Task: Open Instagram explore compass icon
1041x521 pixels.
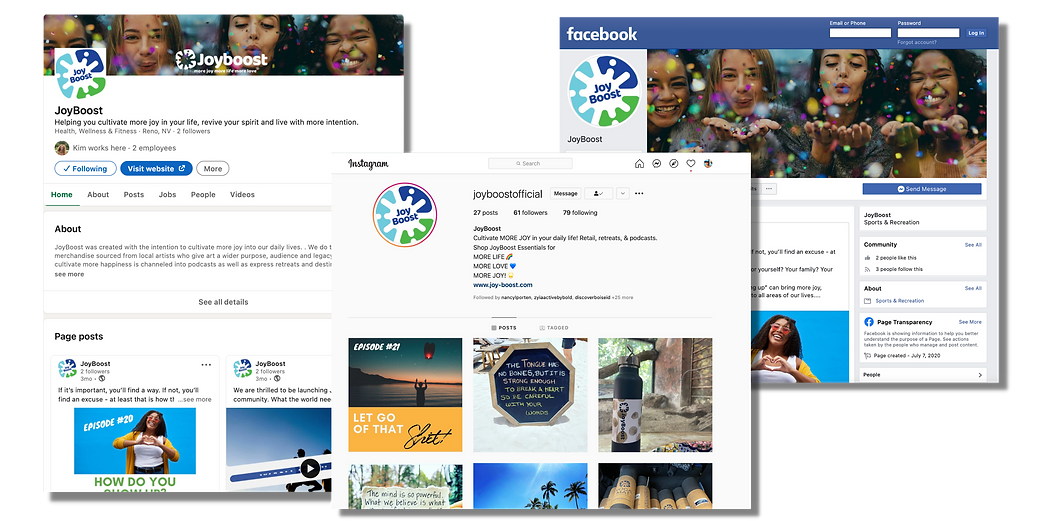Action: tap(674, 163)
